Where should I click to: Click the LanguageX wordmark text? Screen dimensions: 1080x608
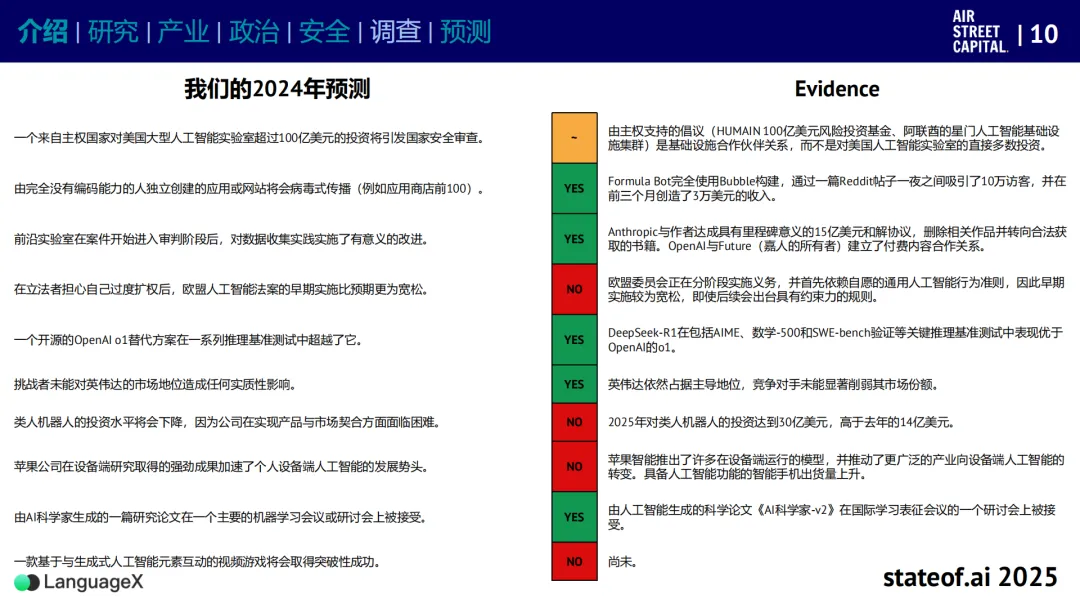pos(94,583)
